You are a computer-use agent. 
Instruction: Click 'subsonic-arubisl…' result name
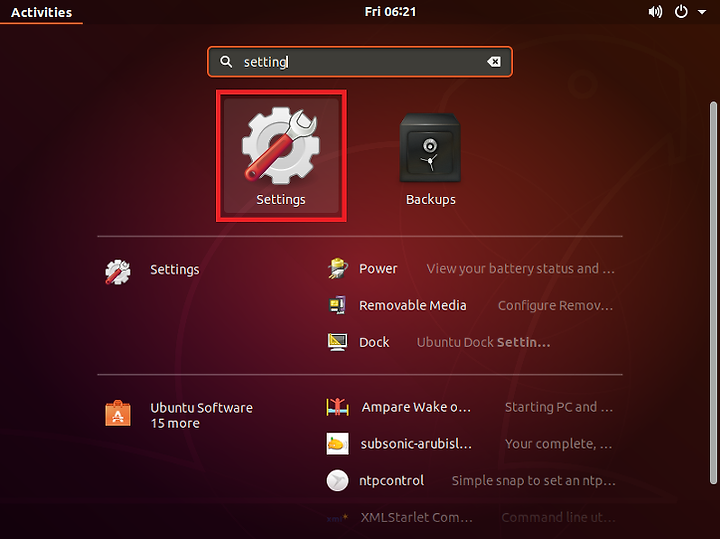[416, 444]
